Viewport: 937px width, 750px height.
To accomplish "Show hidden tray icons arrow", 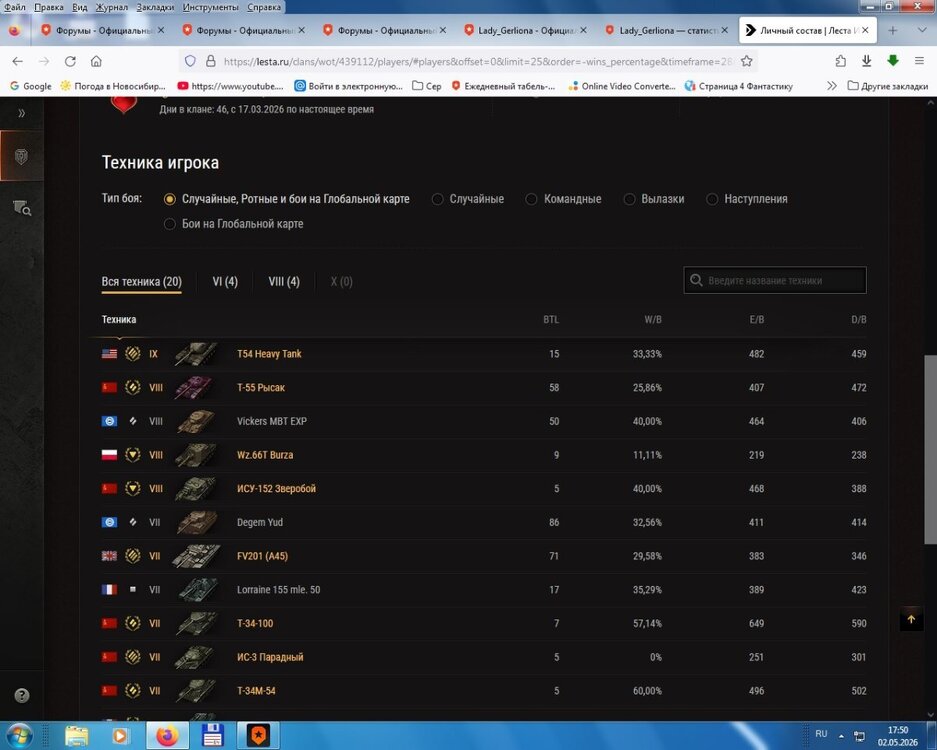I will [x=841, y=736].
